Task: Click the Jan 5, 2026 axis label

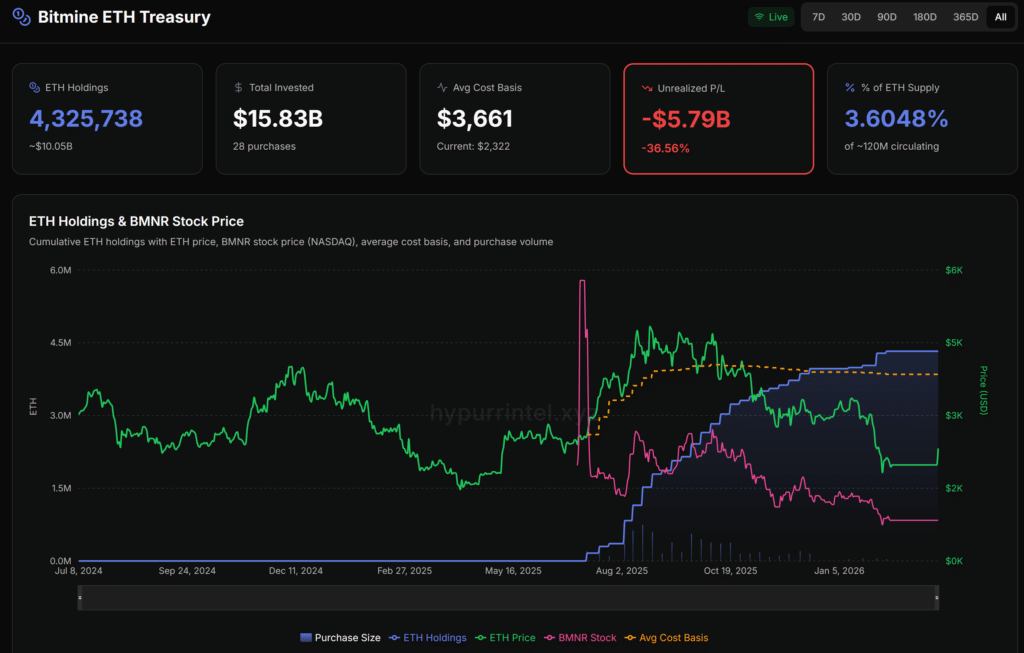Action: [x=839, y=571]
